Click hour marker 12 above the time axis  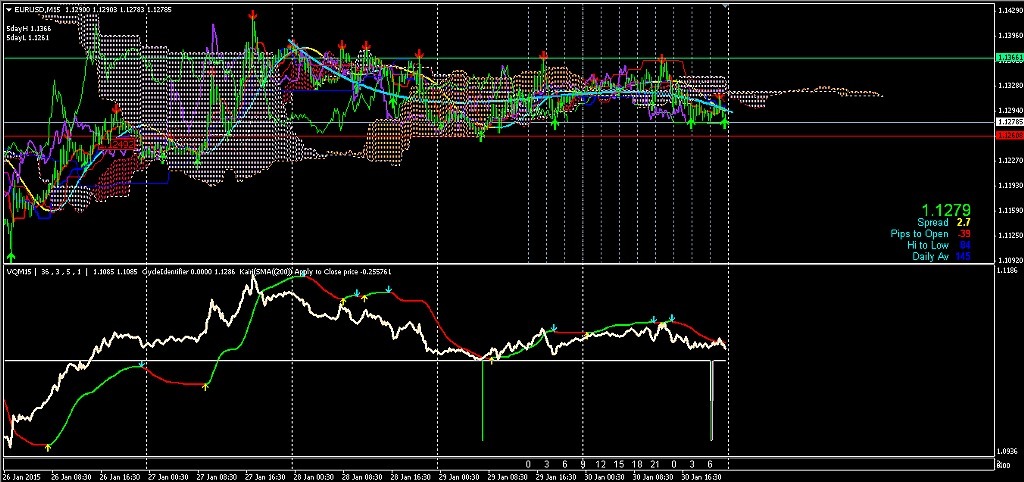click(x=600, y=465)
